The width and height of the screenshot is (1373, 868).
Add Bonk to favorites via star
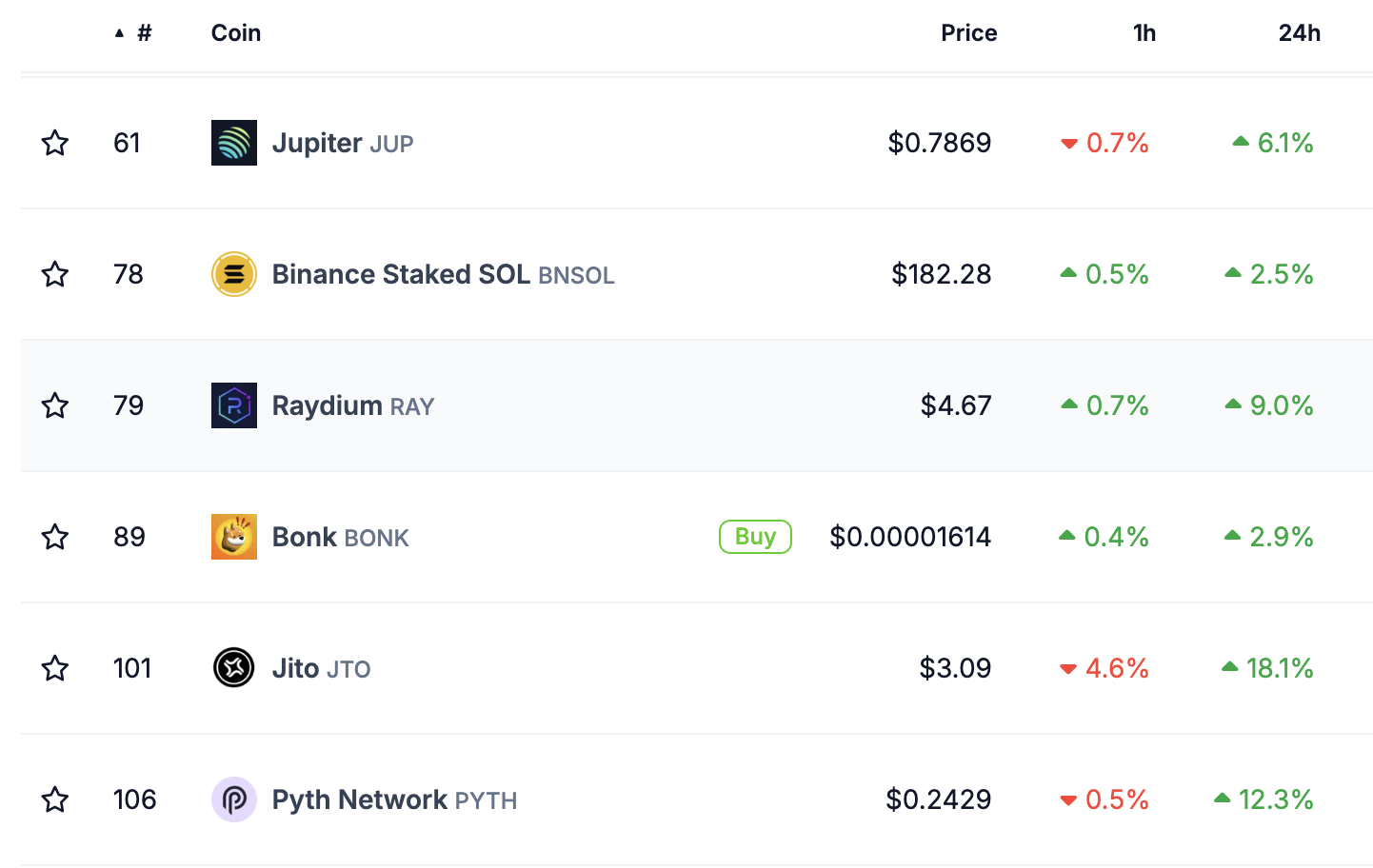click(55, 537)
